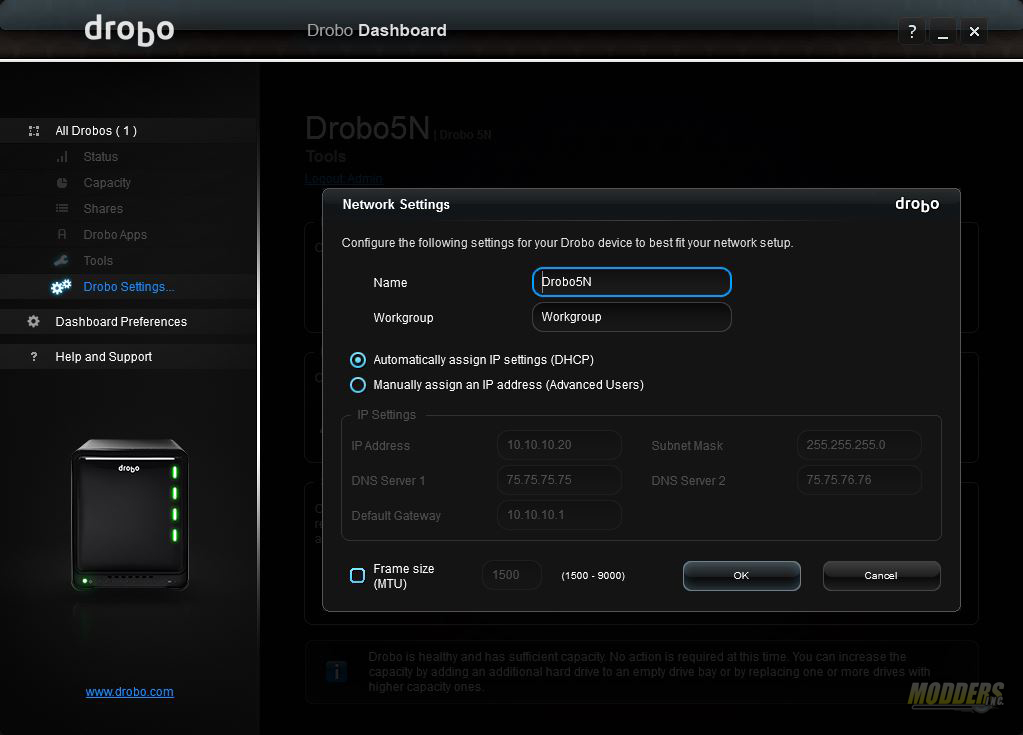Cancel the Network Settings dialog
Screen dimensions: 1023x735
tap(881, 576)
